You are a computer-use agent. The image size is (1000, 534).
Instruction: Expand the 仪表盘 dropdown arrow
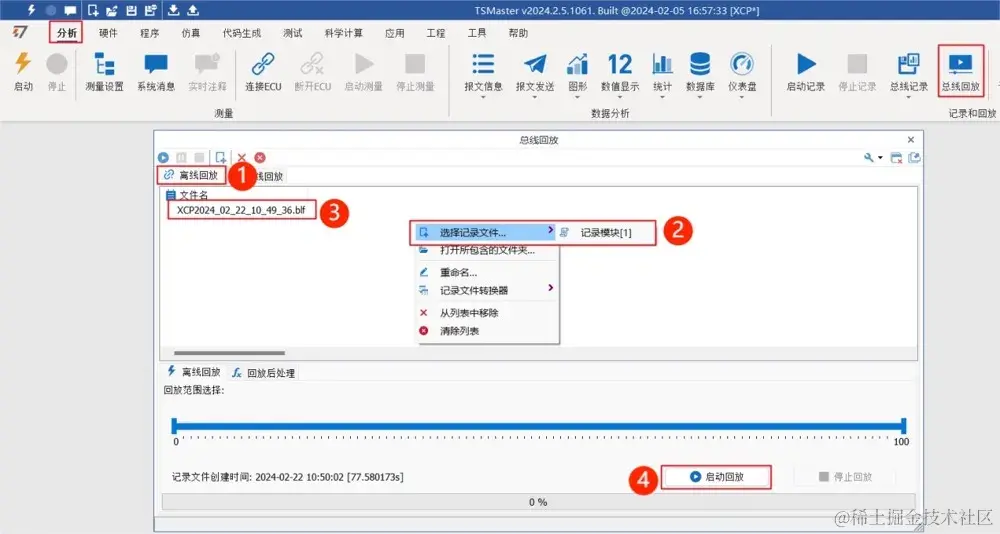tap(742, 97)
